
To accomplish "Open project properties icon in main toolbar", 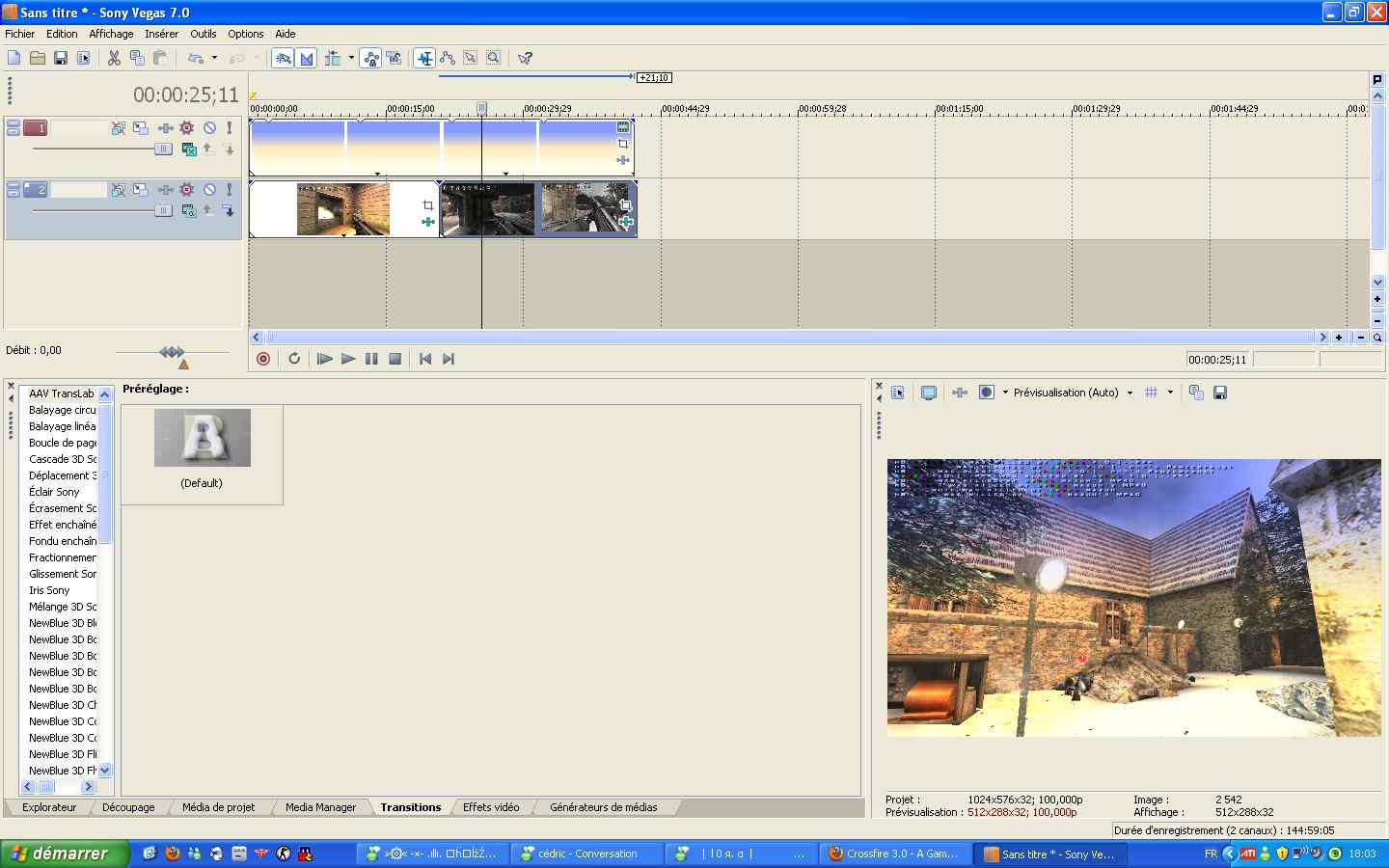I will tap(83, 58).
